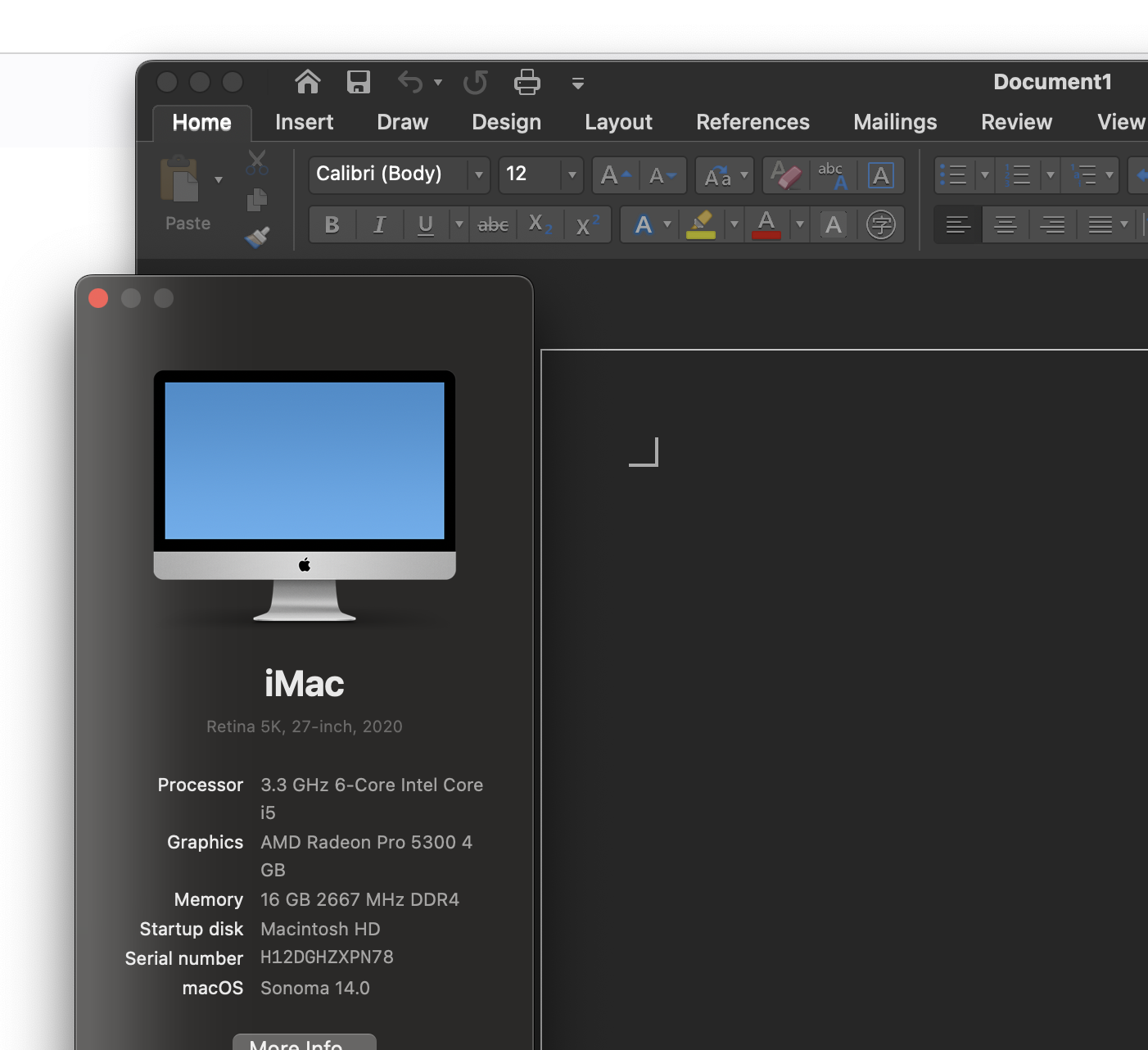Screen dimensions: 1148x1050
Task: Toggle Italic formatting
Action: [x=379, y=224]
